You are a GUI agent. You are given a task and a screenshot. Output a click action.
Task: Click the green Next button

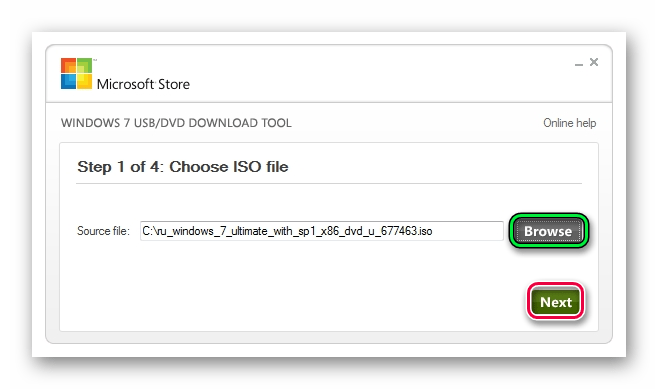[556, 302]
